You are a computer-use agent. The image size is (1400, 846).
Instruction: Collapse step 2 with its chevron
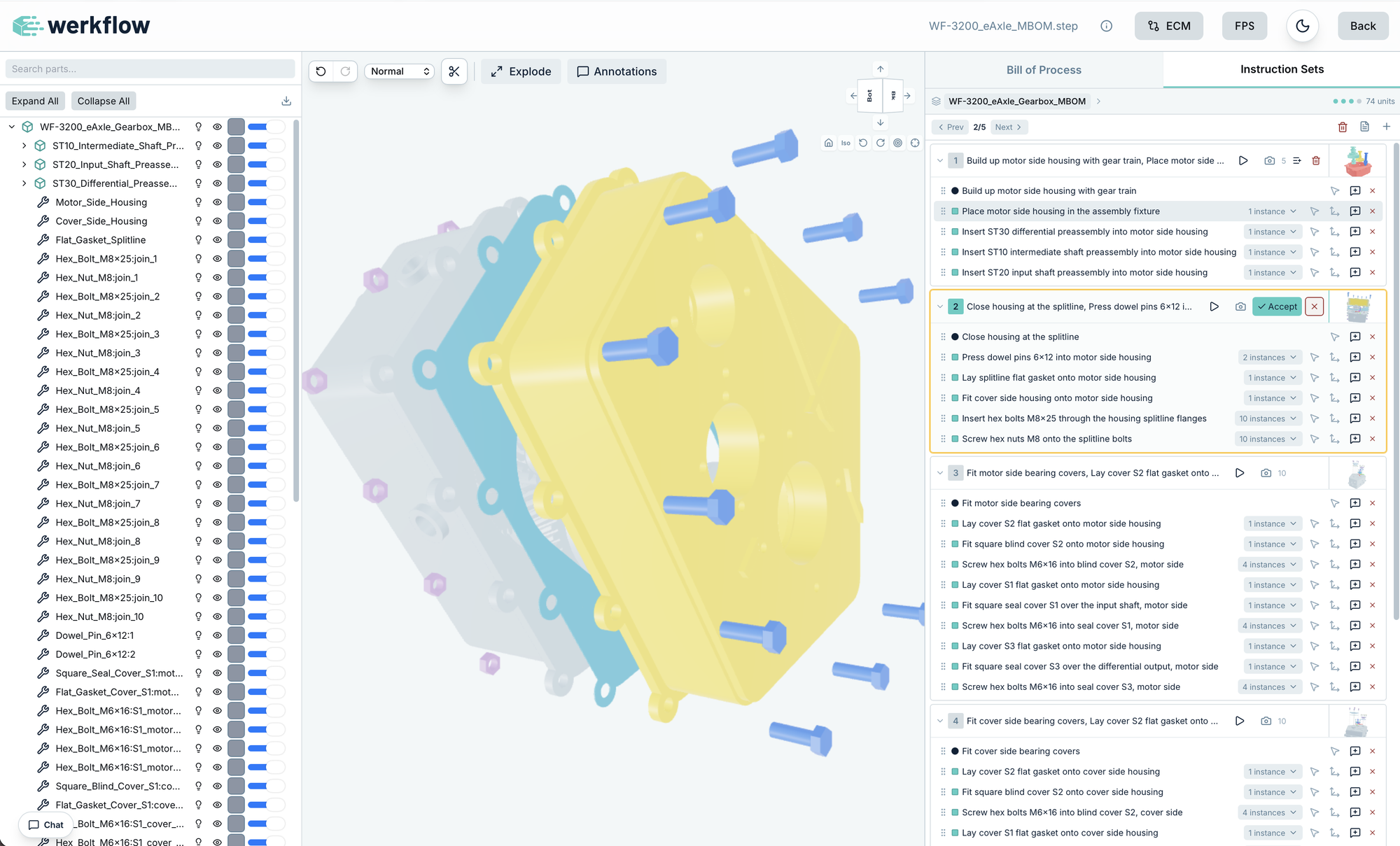[940, 306]
